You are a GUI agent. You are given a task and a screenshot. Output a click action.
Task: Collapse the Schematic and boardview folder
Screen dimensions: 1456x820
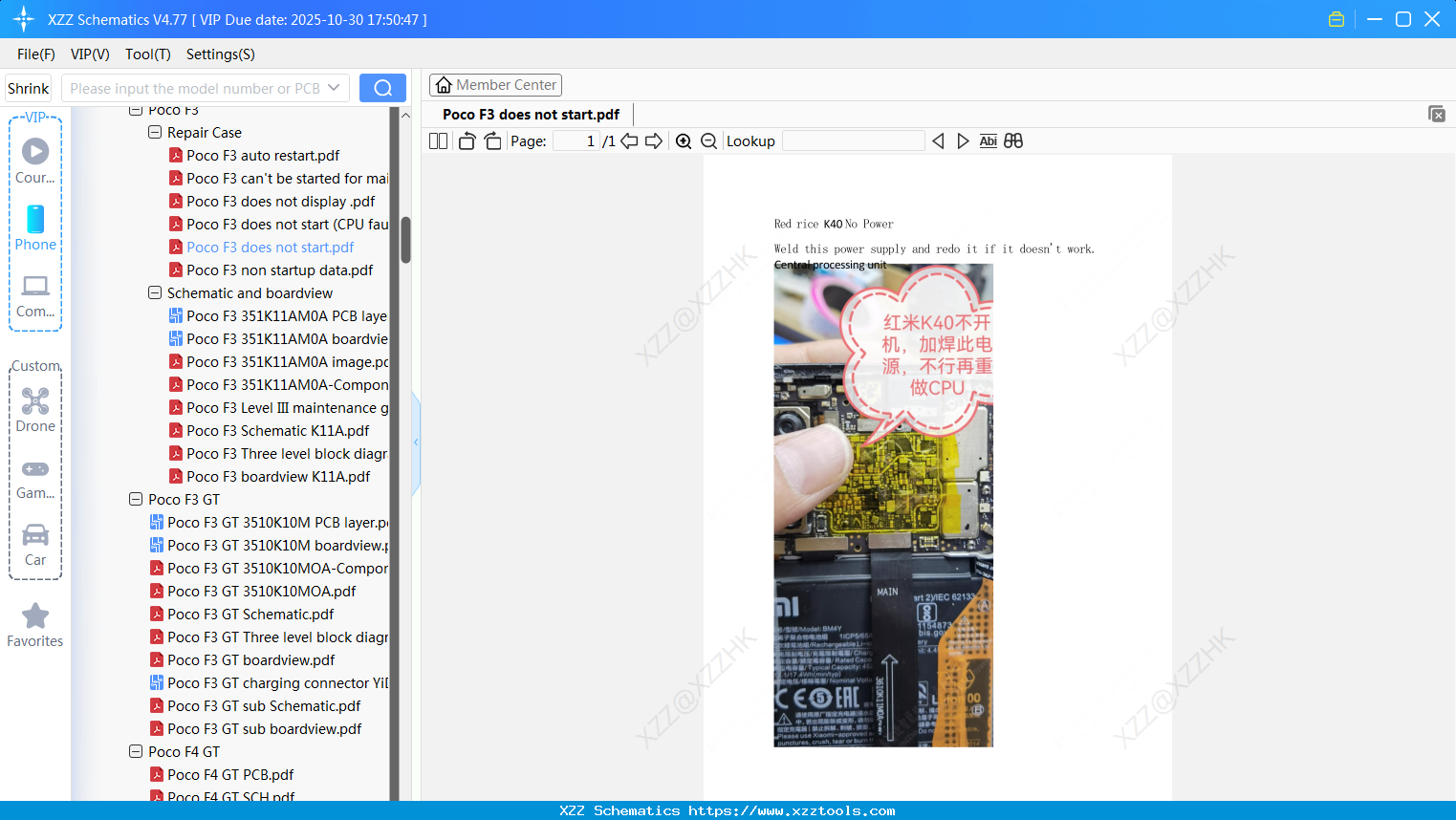click(155, 293)
